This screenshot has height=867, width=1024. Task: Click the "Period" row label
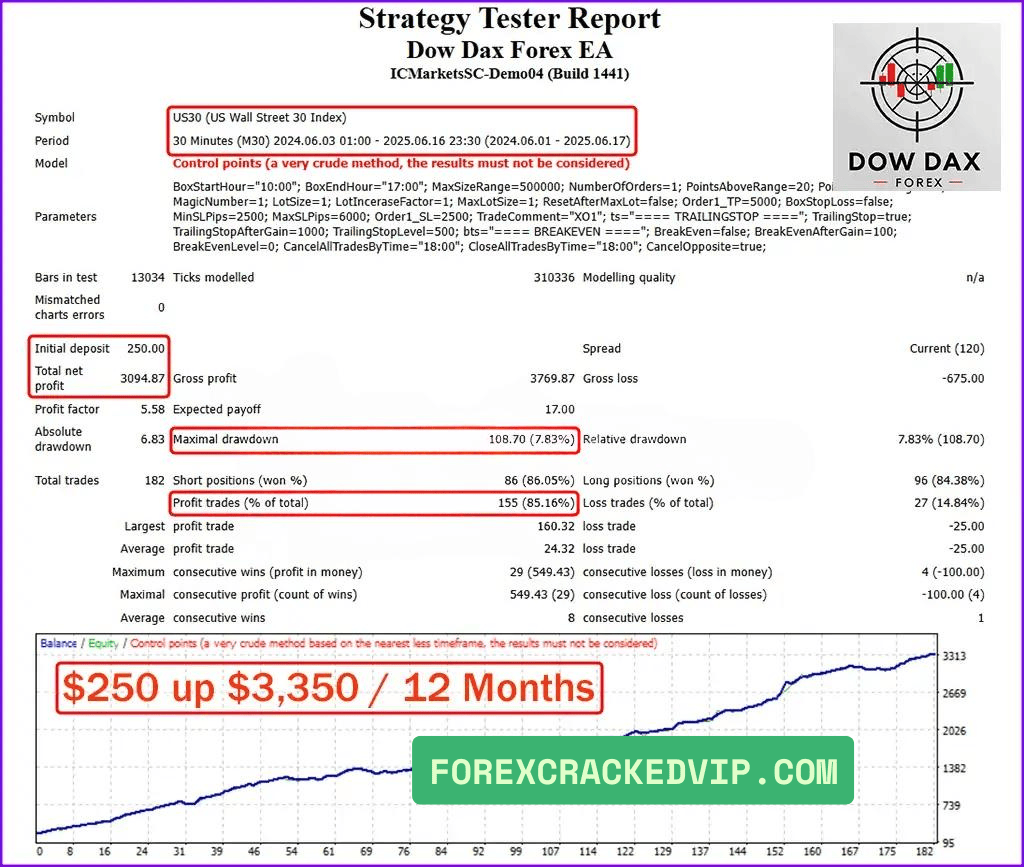click(x=52, y=140)
